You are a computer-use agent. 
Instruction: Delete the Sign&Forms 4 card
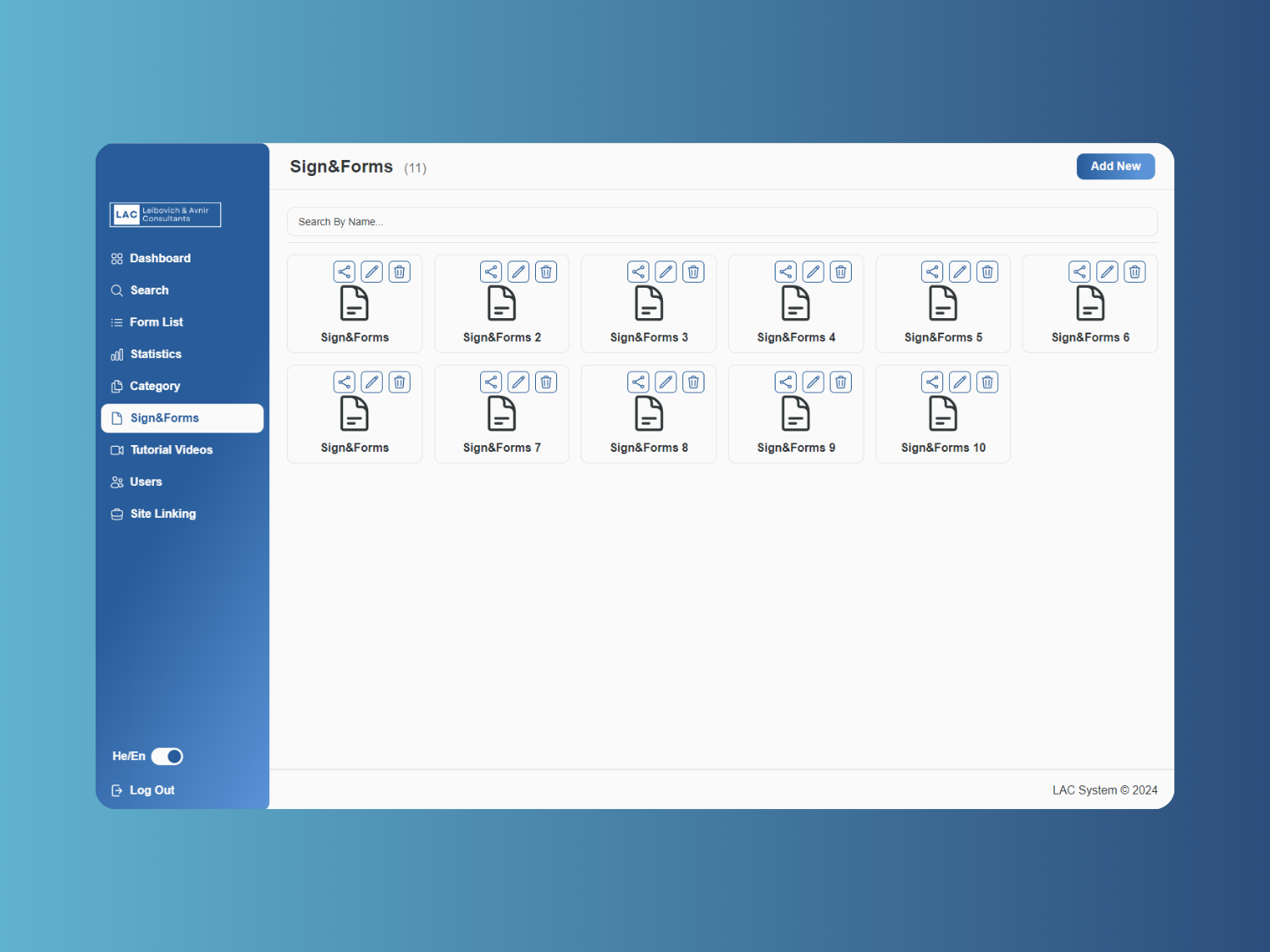coord(841,272)
